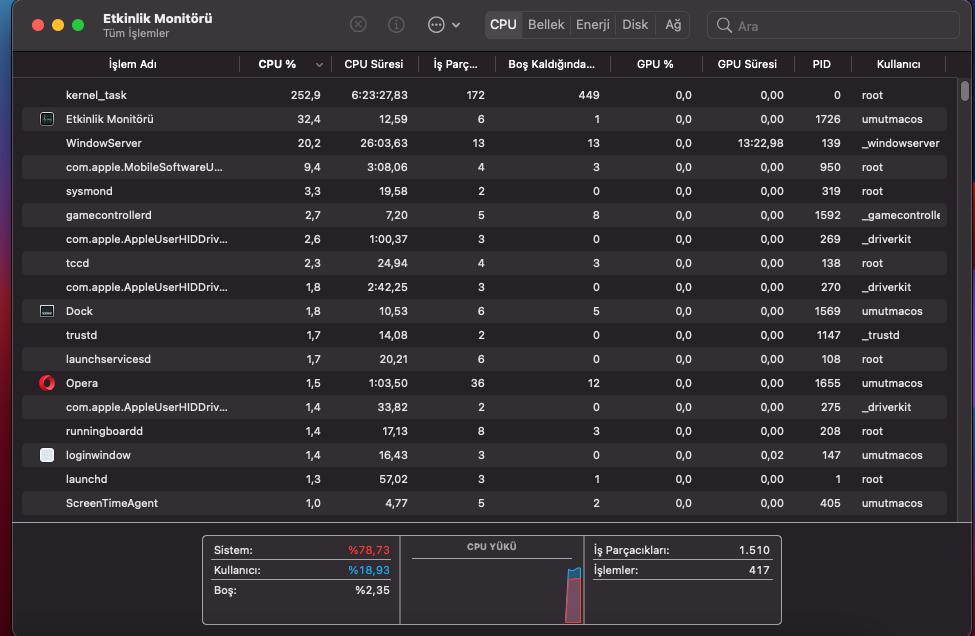Click the stop process (X) toolbar icon
Viewport: 975px width, 636px height.
tap(358, 25)
